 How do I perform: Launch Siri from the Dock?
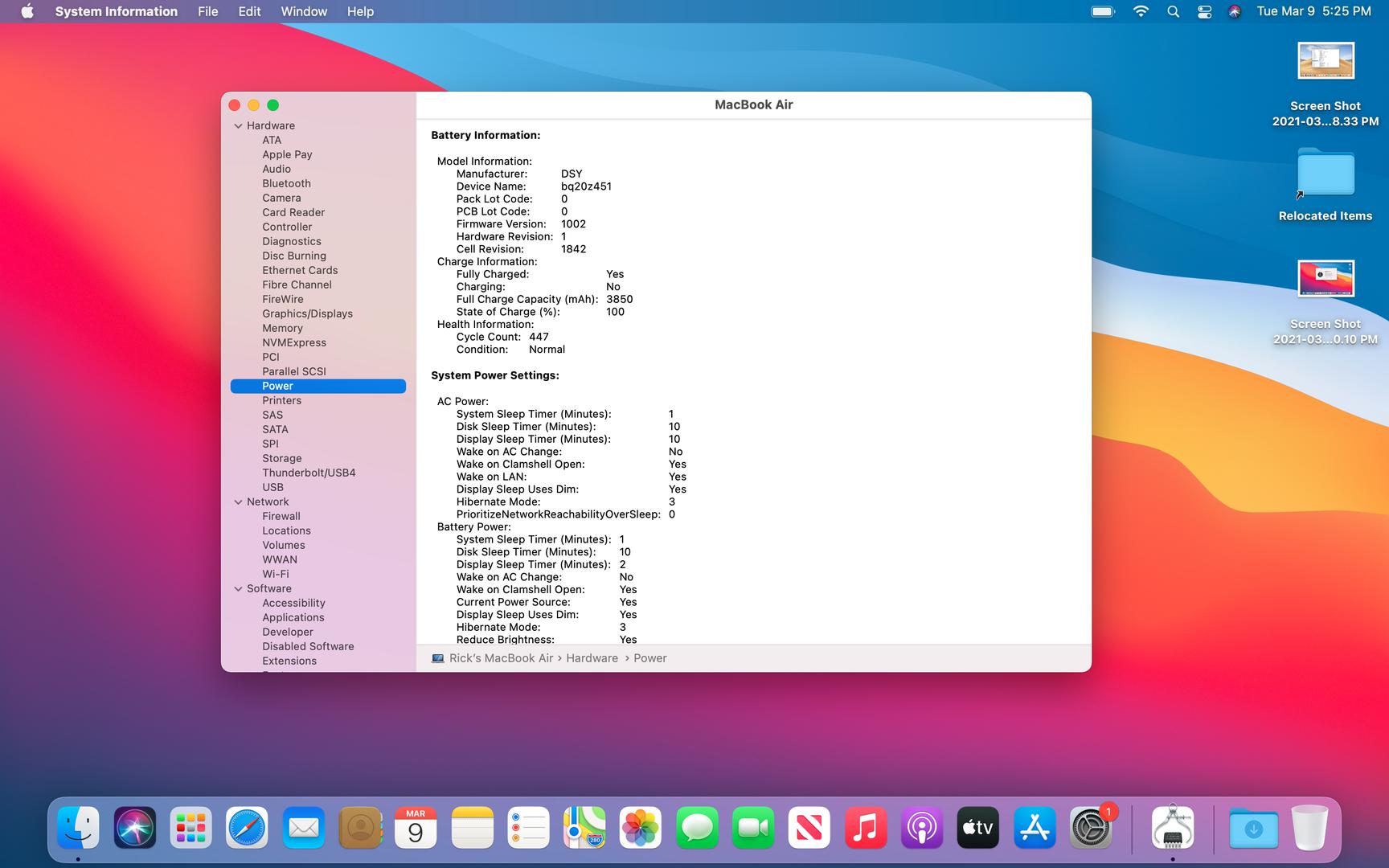click(134, 828)
